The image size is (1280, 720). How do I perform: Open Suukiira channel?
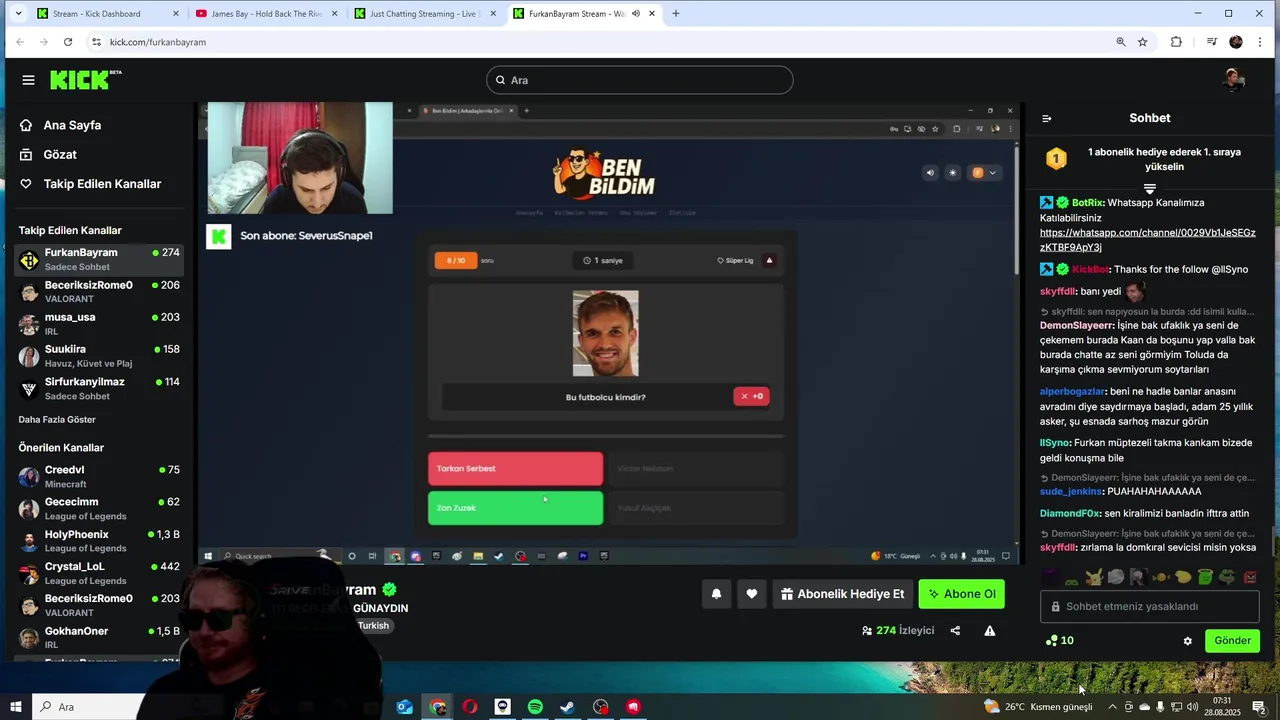pos(98,356)
